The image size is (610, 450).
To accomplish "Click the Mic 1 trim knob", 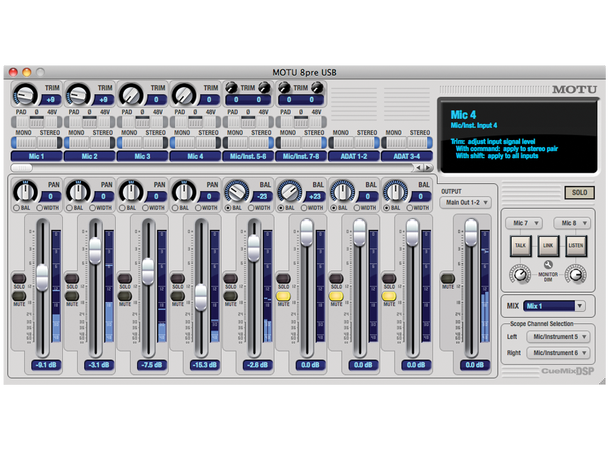I will (25, 95).
